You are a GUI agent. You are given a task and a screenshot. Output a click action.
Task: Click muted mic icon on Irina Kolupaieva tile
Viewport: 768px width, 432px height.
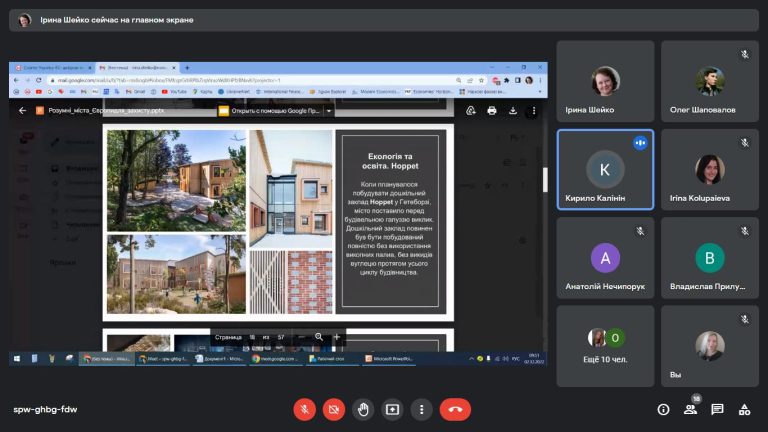tap(744, 143)
